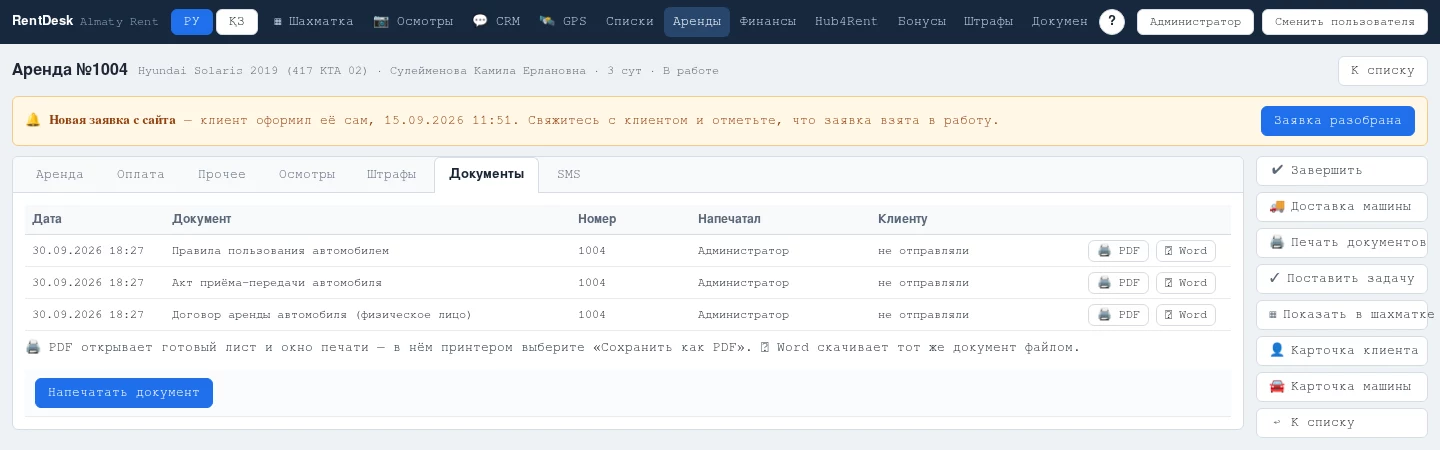Open PDF for Правила пользования автомобилем
Image resolution: width=1440 pixels, height=450 pixels.
tap(1118, 251)
